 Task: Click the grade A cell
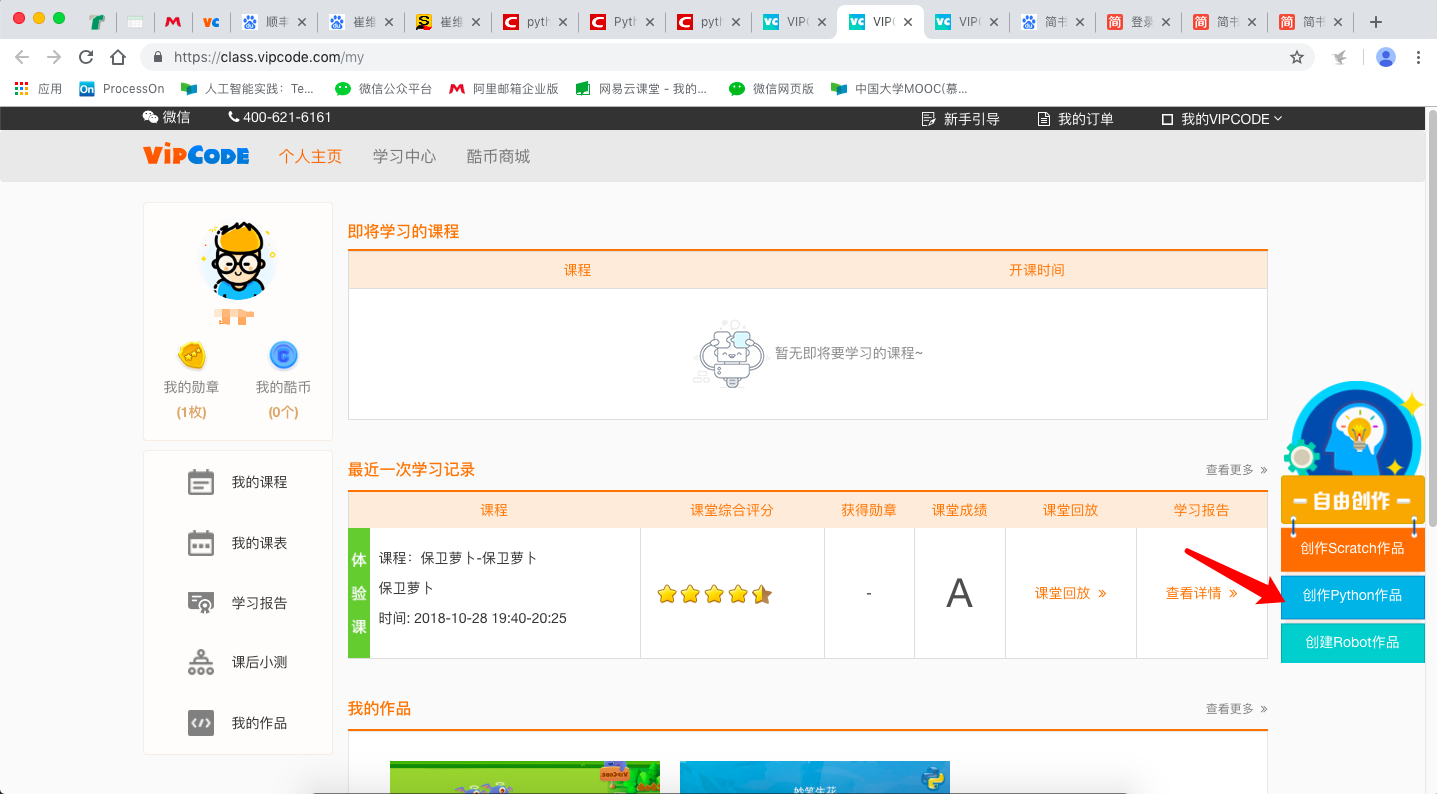click(x=959, y=593)
